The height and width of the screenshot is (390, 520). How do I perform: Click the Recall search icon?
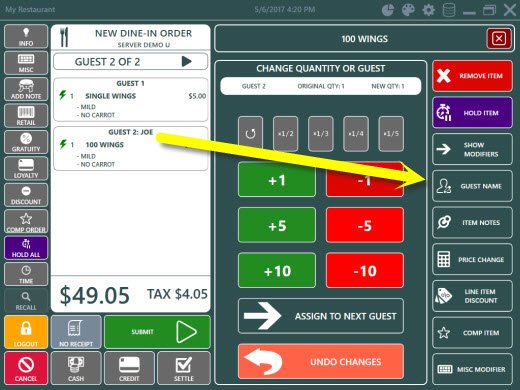click(26, 301)
